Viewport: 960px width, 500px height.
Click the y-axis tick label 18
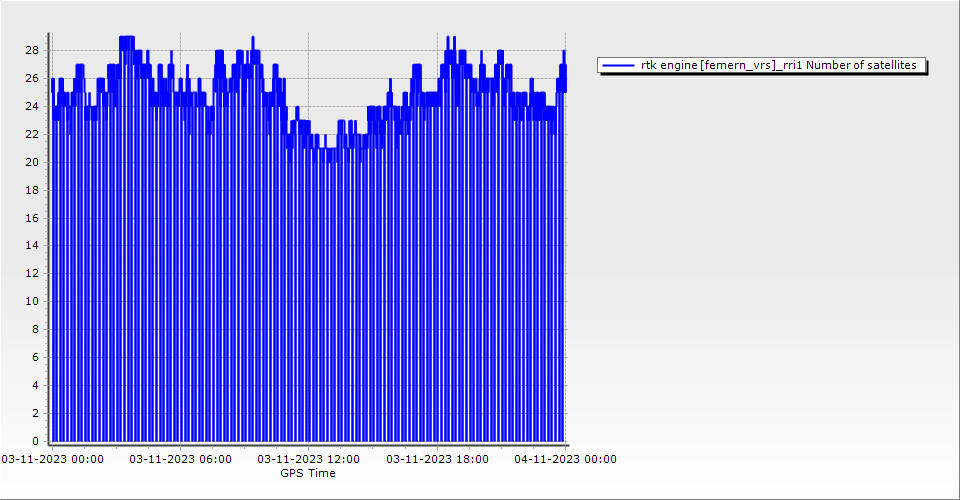coord(32,190)
